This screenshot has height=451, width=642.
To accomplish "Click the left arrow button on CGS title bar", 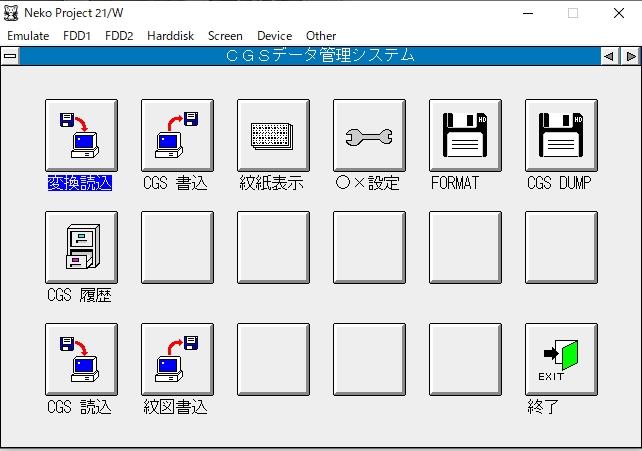I will tap(609, 56).
